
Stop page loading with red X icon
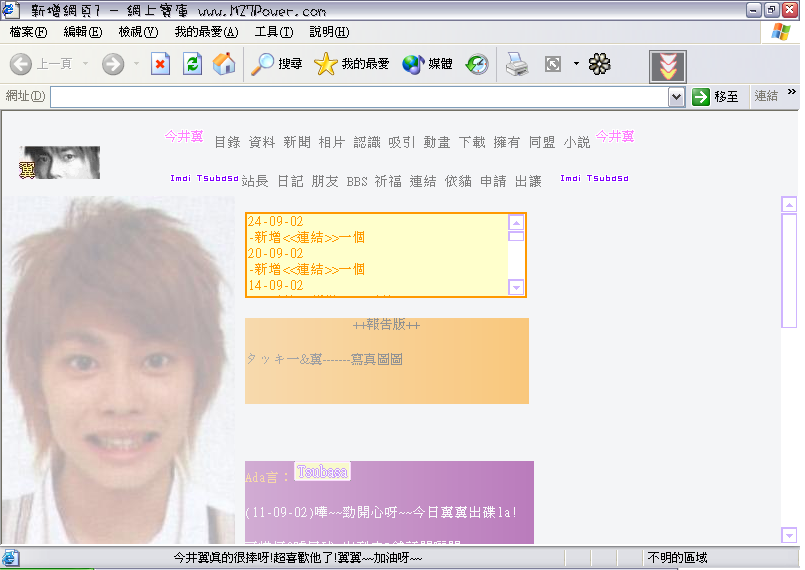pos(160,64)
